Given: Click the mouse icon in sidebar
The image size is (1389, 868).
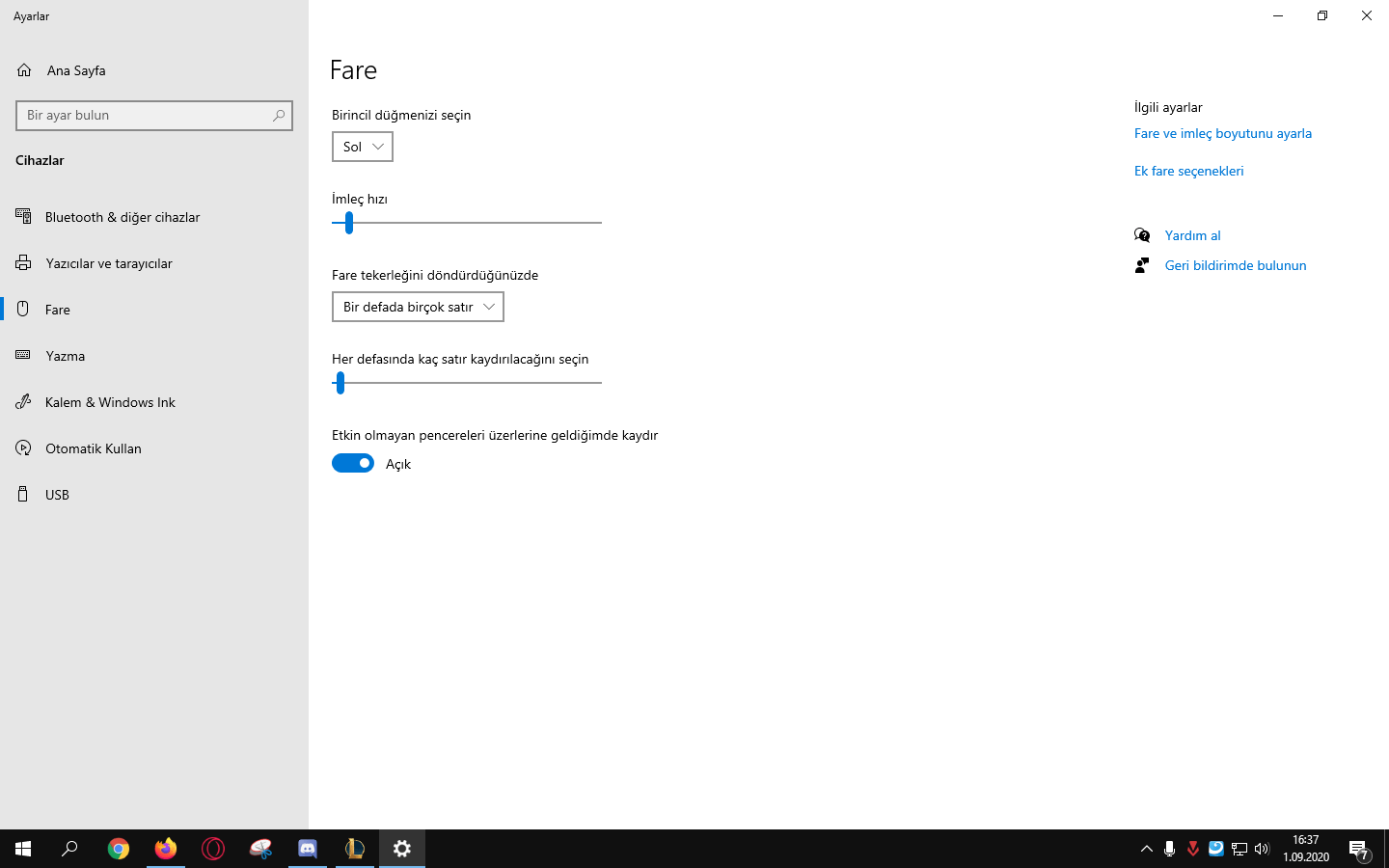Looking at the screenshot, I should pos(23,309).
